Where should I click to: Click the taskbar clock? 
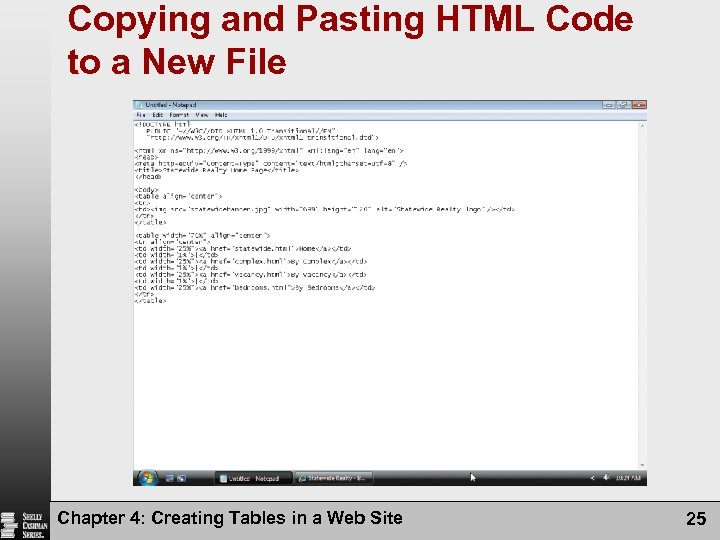[x=628, y=478]
